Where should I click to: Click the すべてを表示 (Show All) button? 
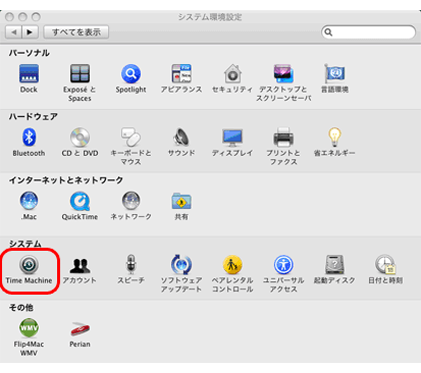[76, 32]
